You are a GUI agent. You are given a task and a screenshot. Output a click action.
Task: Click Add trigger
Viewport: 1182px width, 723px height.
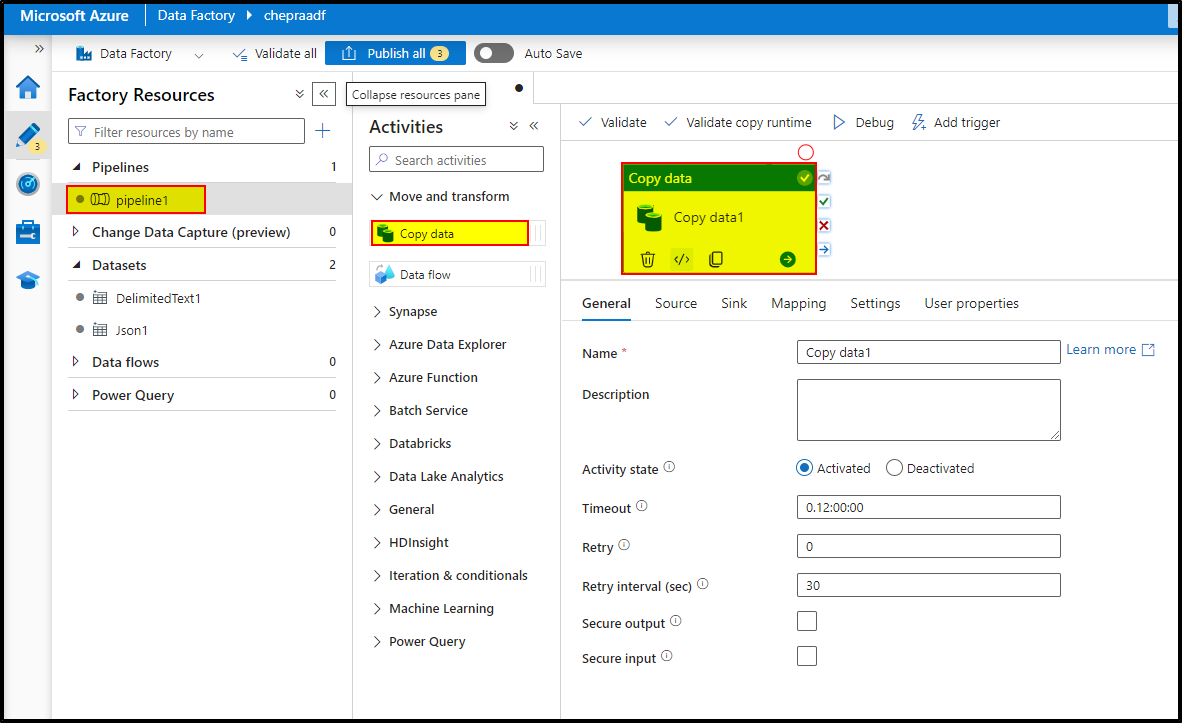955,122
